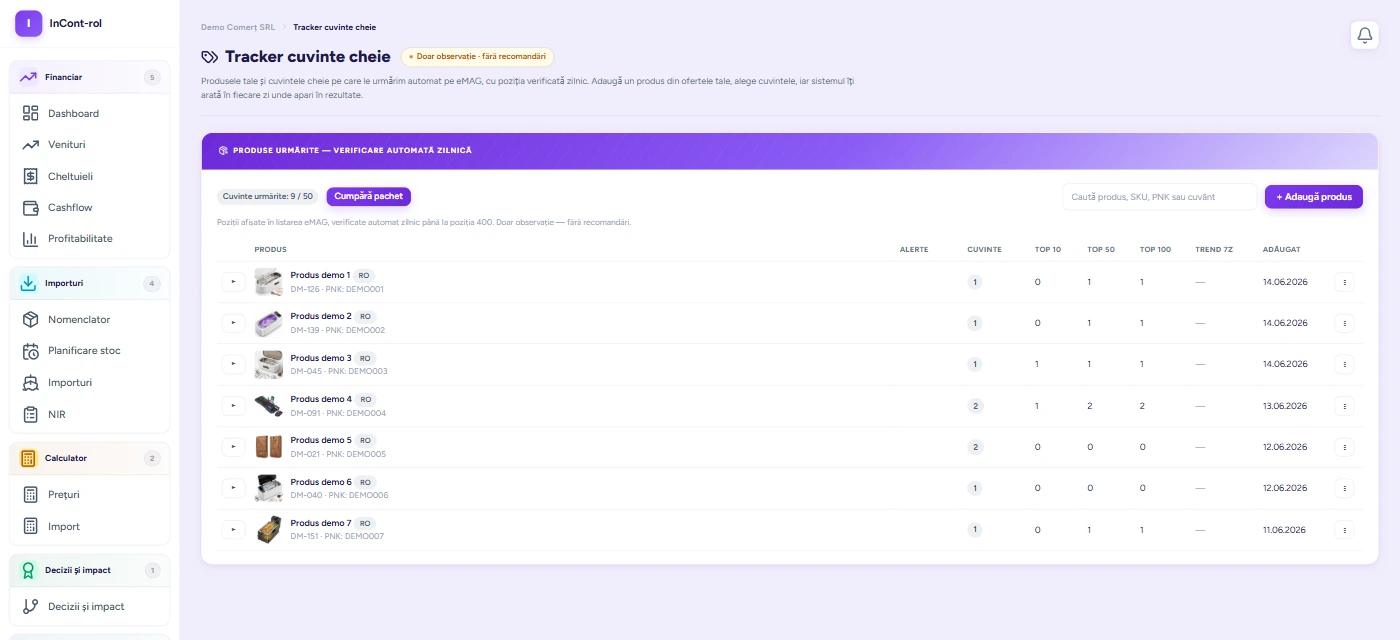Collapse the Decizii și impact section header

(90, 570)
